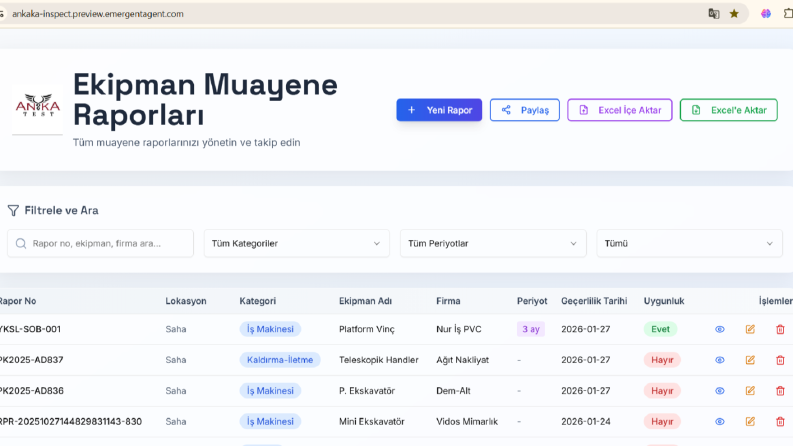Click the Hayır badge for Dem-Alt row
Image resolution: width=793 pixels, height=446 pixels.
[x=662, y=391]
